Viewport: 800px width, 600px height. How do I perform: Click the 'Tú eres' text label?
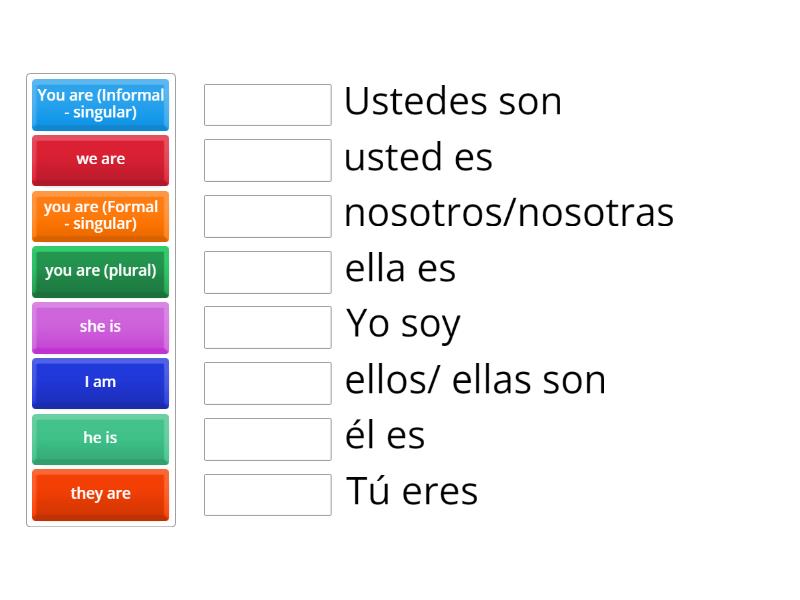tap(412, 491)
